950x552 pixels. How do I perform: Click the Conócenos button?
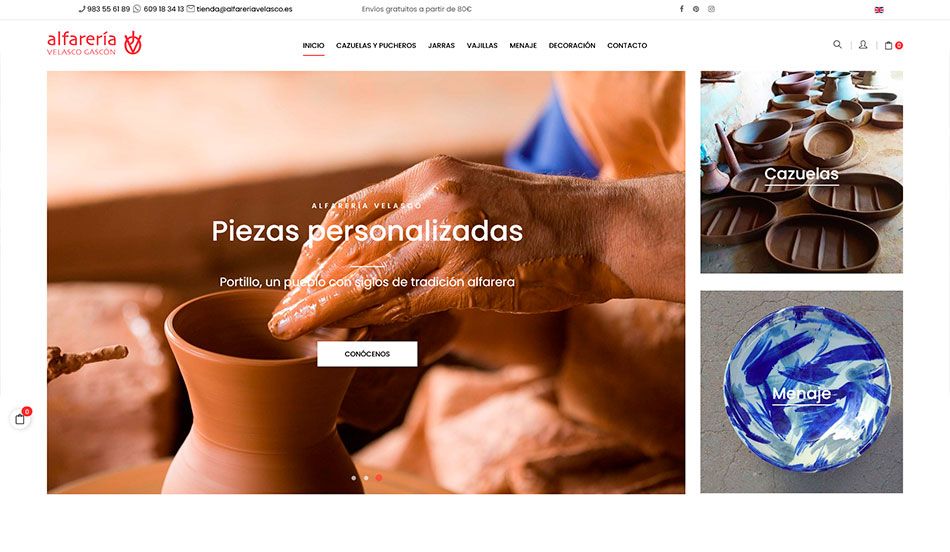pyautogui.click(x=367, y=354)
